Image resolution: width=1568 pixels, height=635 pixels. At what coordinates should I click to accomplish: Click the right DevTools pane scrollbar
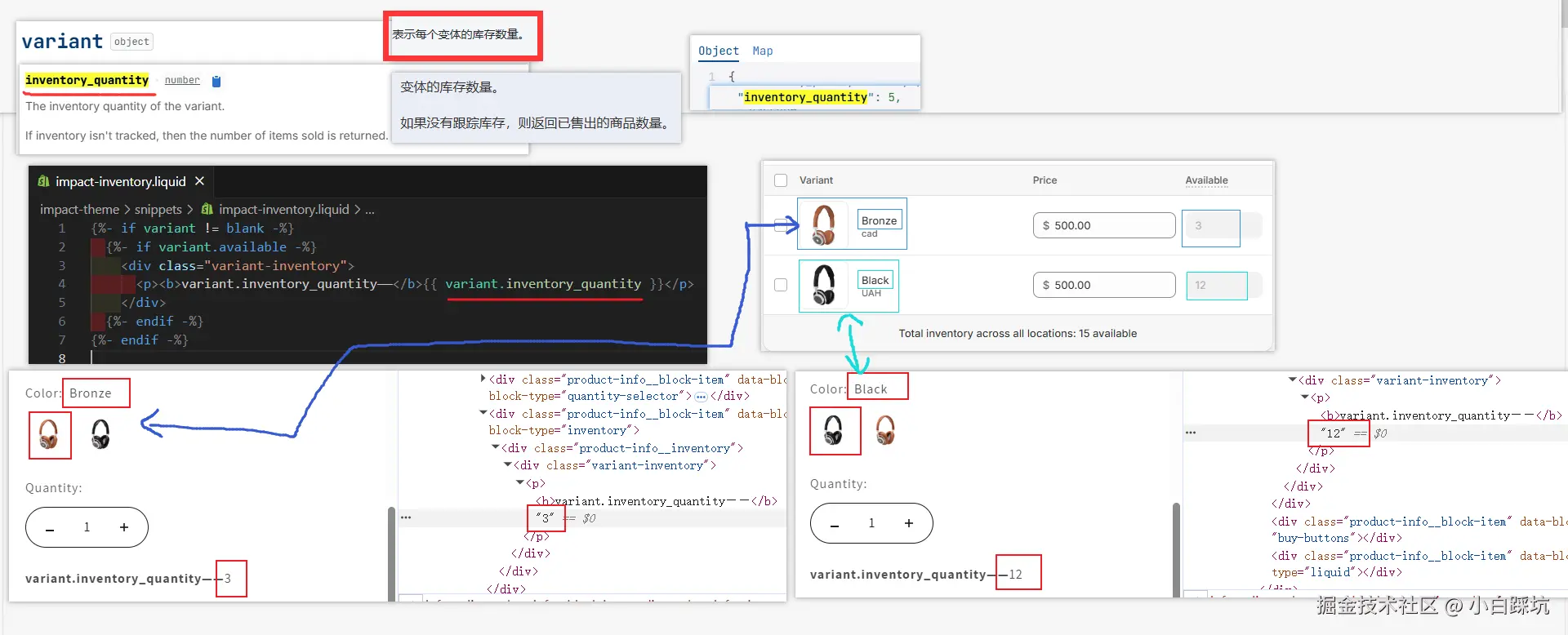(x=1177, y=550)
